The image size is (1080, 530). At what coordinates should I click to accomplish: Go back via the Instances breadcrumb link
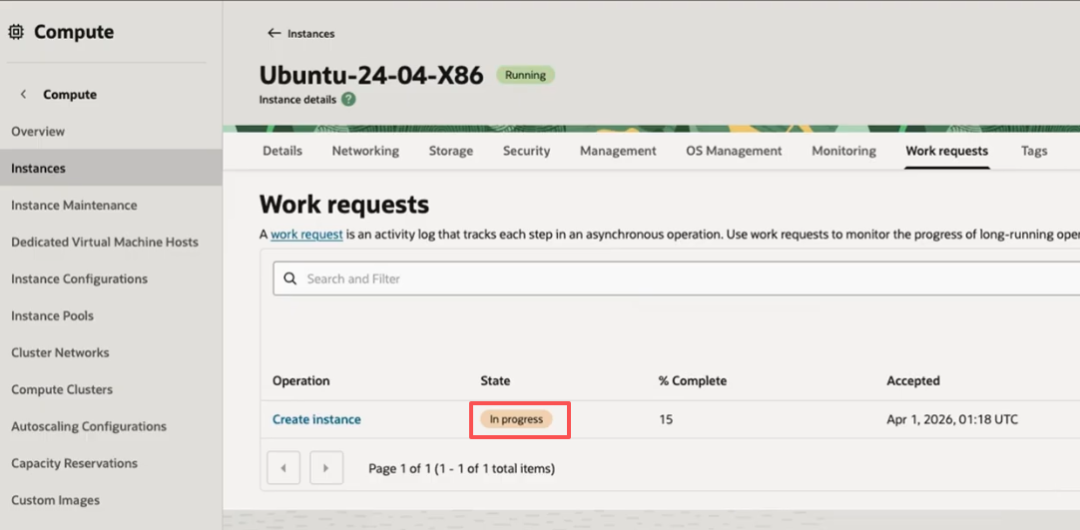pyautogui.click(x=311, y=33)
